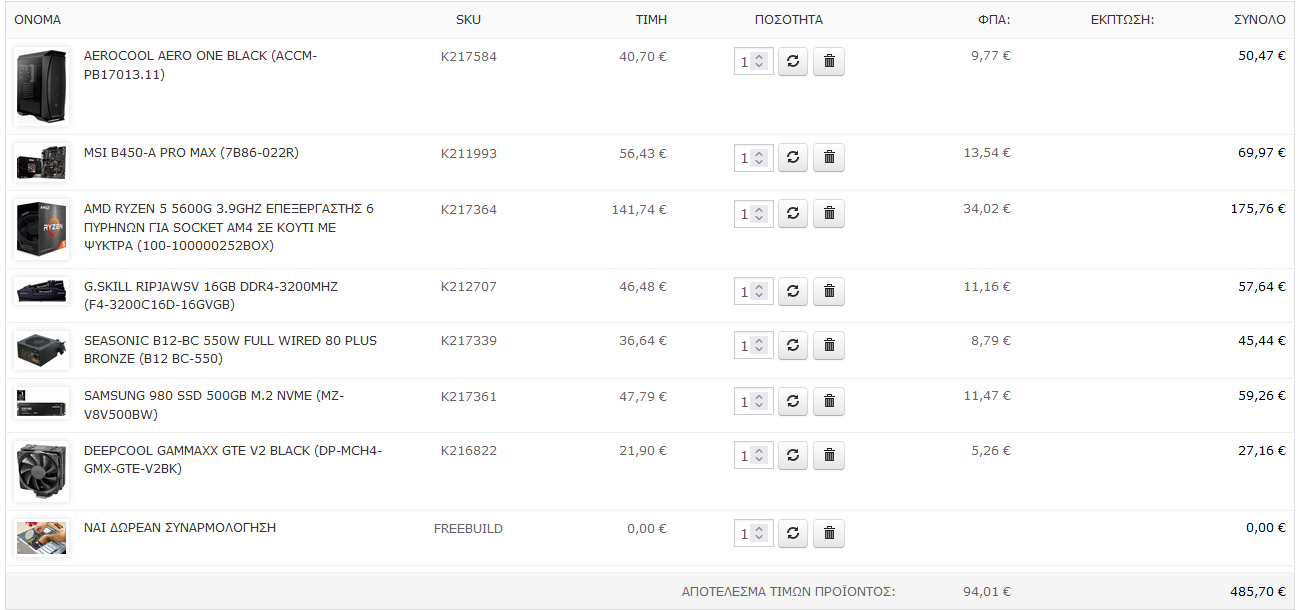Open MSI B450-A PRO MAX product link

click(x=191, y=153)
